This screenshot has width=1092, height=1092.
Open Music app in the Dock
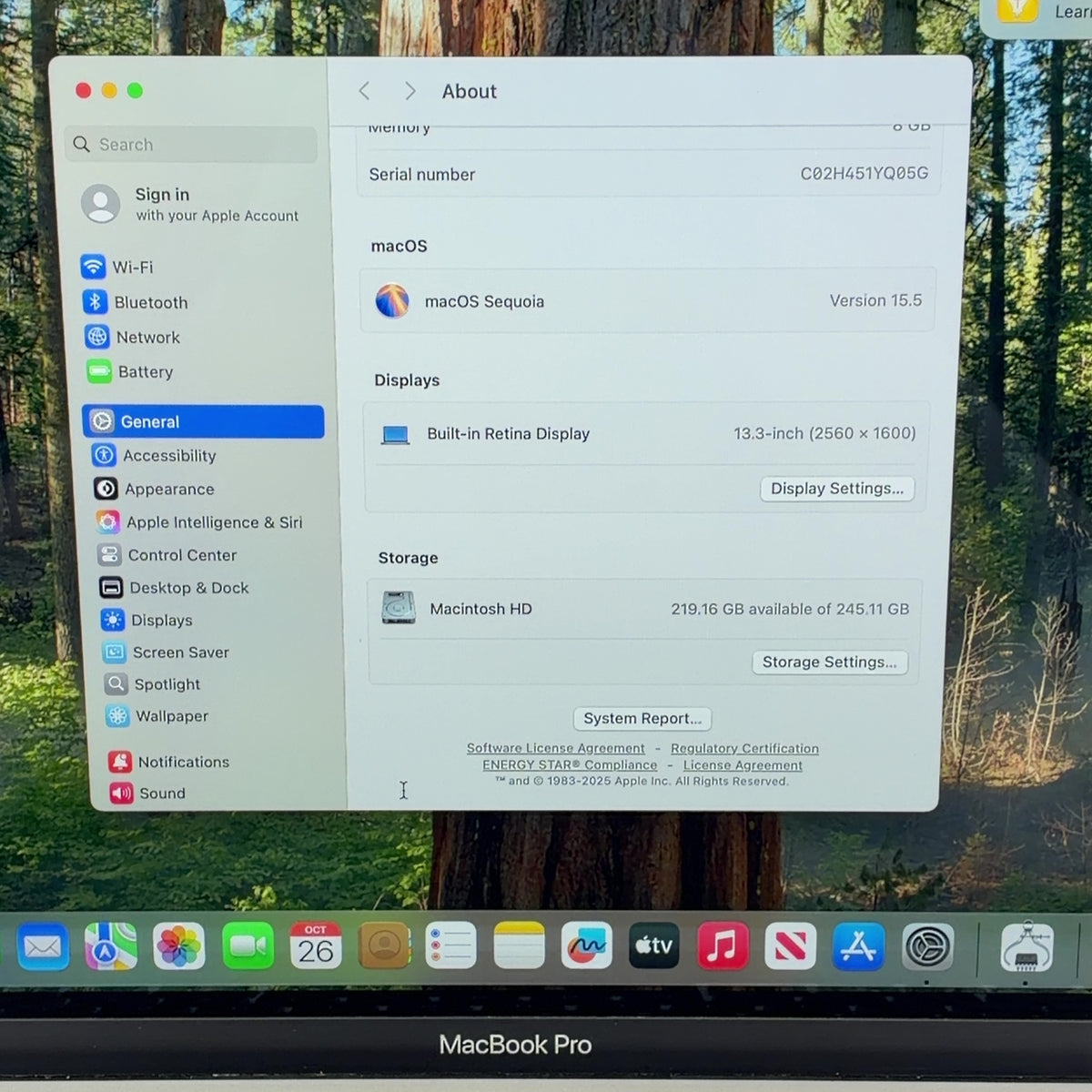723,946
